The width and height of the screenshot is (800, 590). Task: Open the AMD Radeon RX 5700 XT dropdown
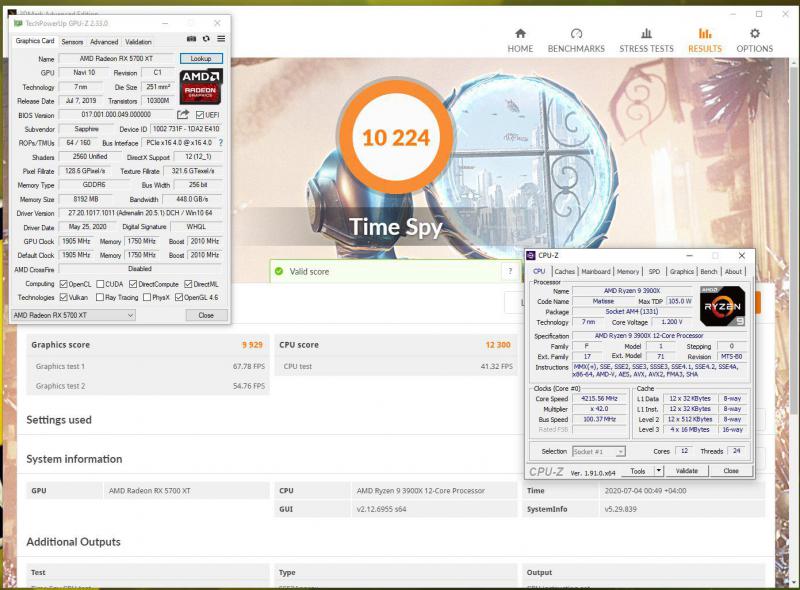tap(72, 315)
